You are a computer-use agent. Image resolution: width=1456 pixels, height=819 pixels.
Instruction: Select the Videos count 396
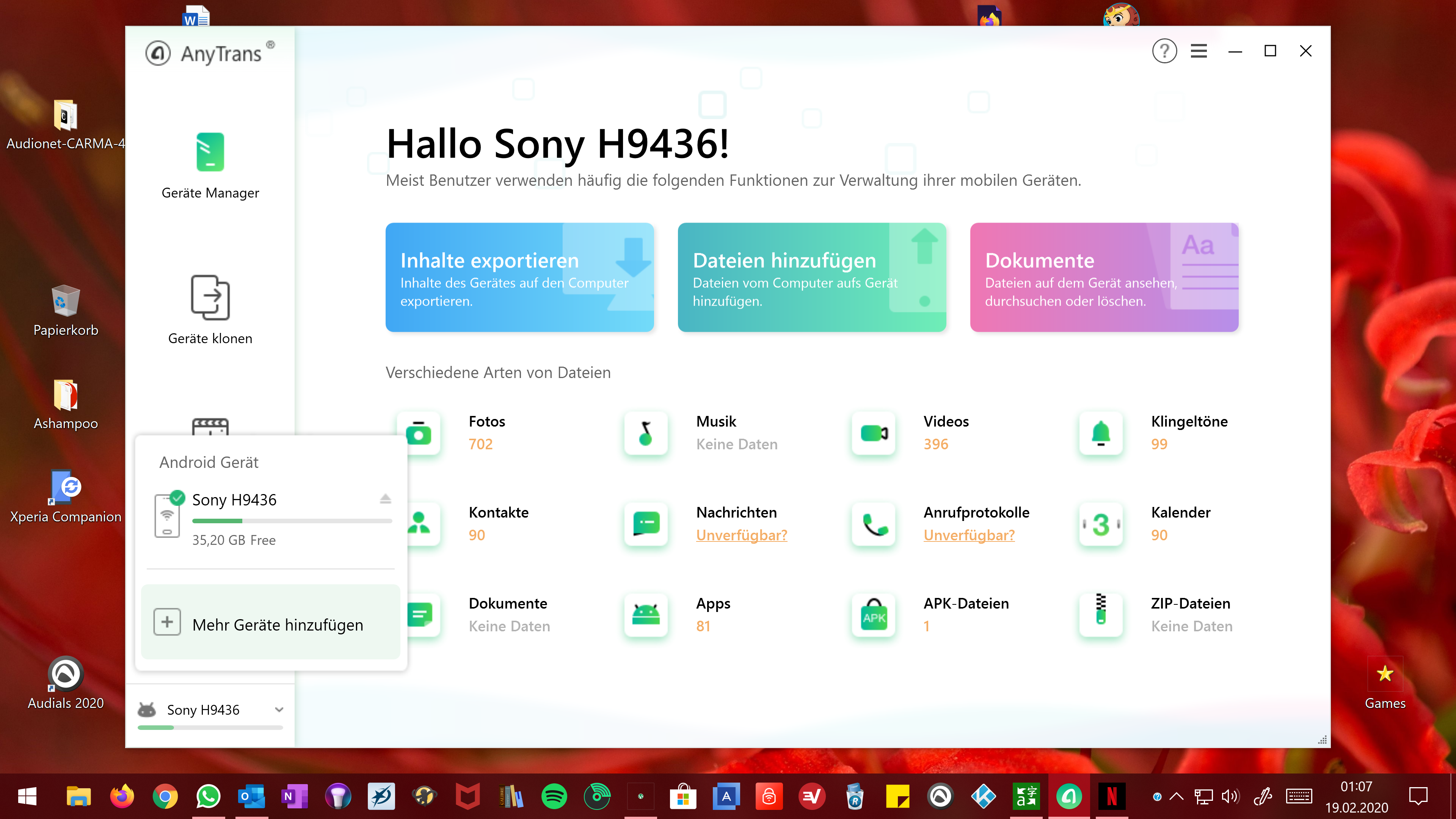click(x=936, y=444)
